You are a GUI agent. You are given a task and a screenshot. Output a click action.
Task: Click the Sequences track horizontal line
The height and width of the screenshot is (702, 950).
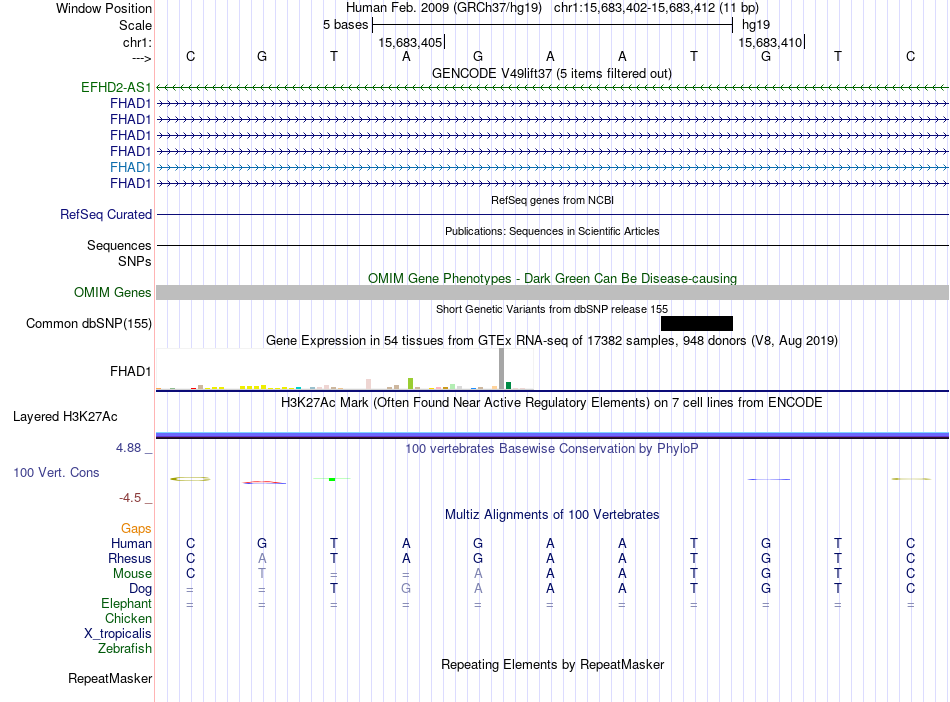(x=553, y=245)
